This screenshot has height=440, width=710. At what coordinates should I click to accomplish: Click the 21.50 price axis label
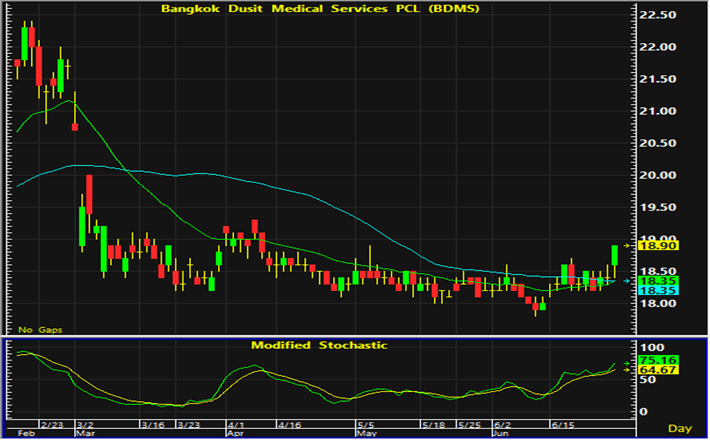tap(657, 79)
